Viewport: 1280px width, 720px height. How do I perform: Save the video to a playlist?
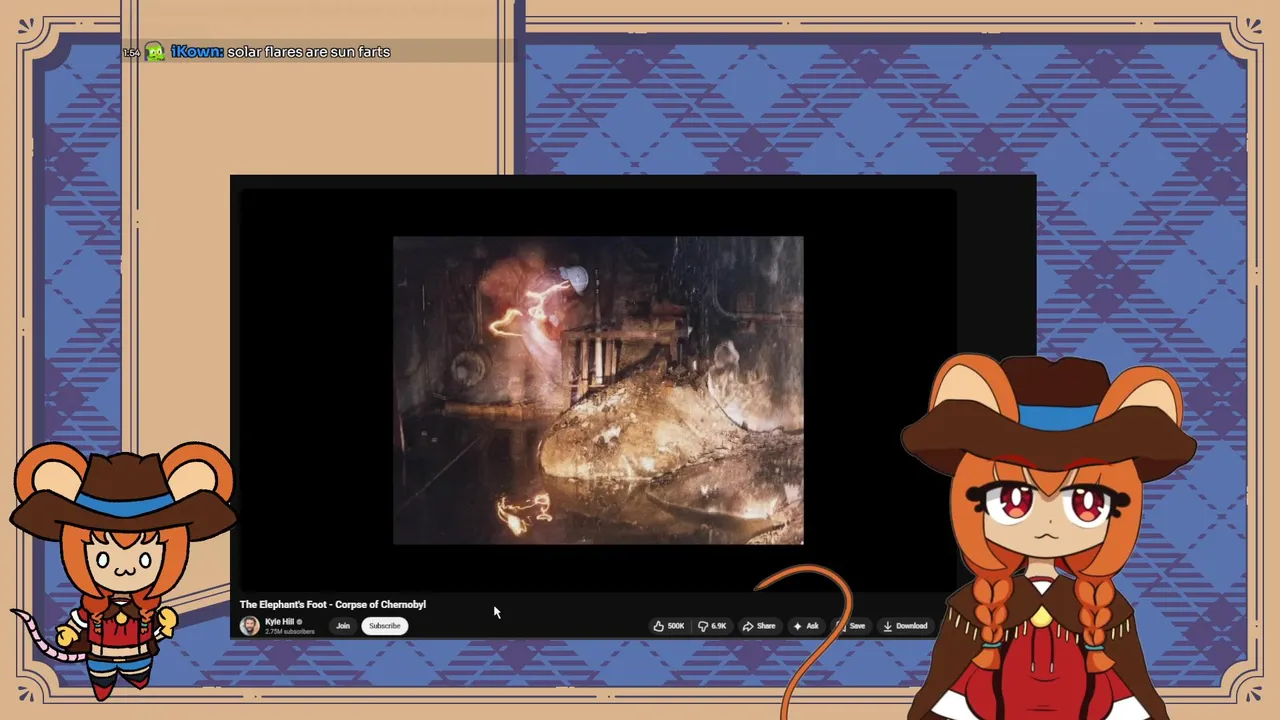852,626
